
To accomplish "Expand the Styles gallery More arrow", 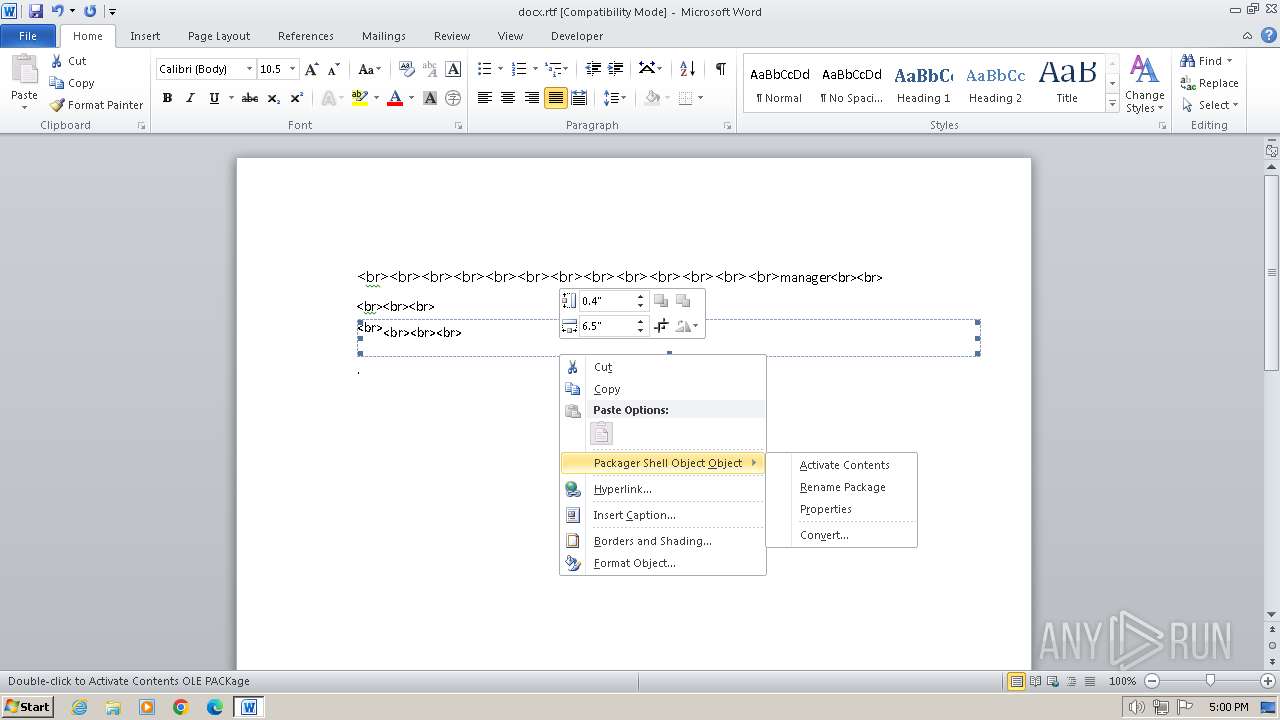I will click(1112, 104).
